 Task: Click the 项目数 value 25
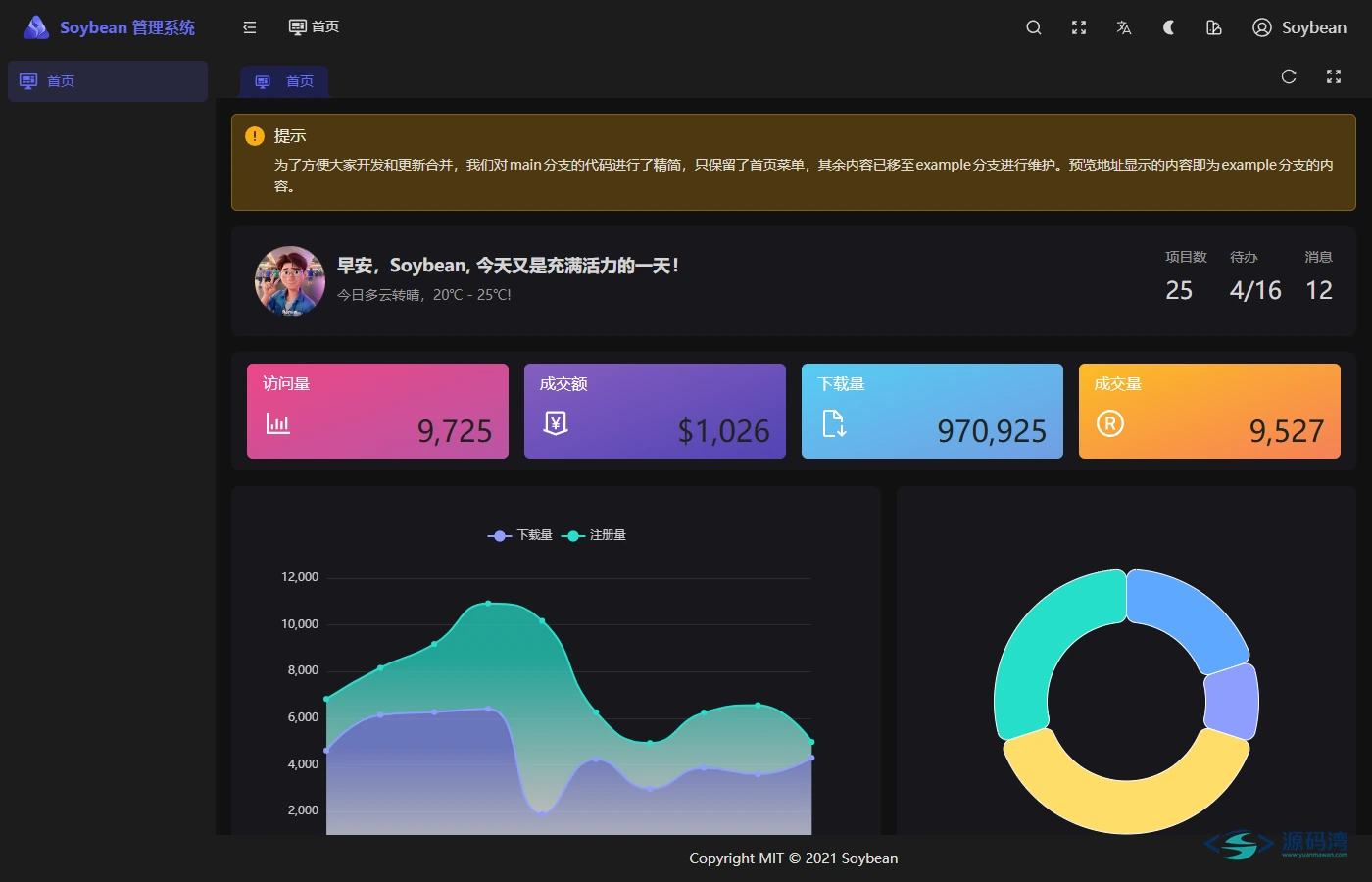tap(1179, 291)
